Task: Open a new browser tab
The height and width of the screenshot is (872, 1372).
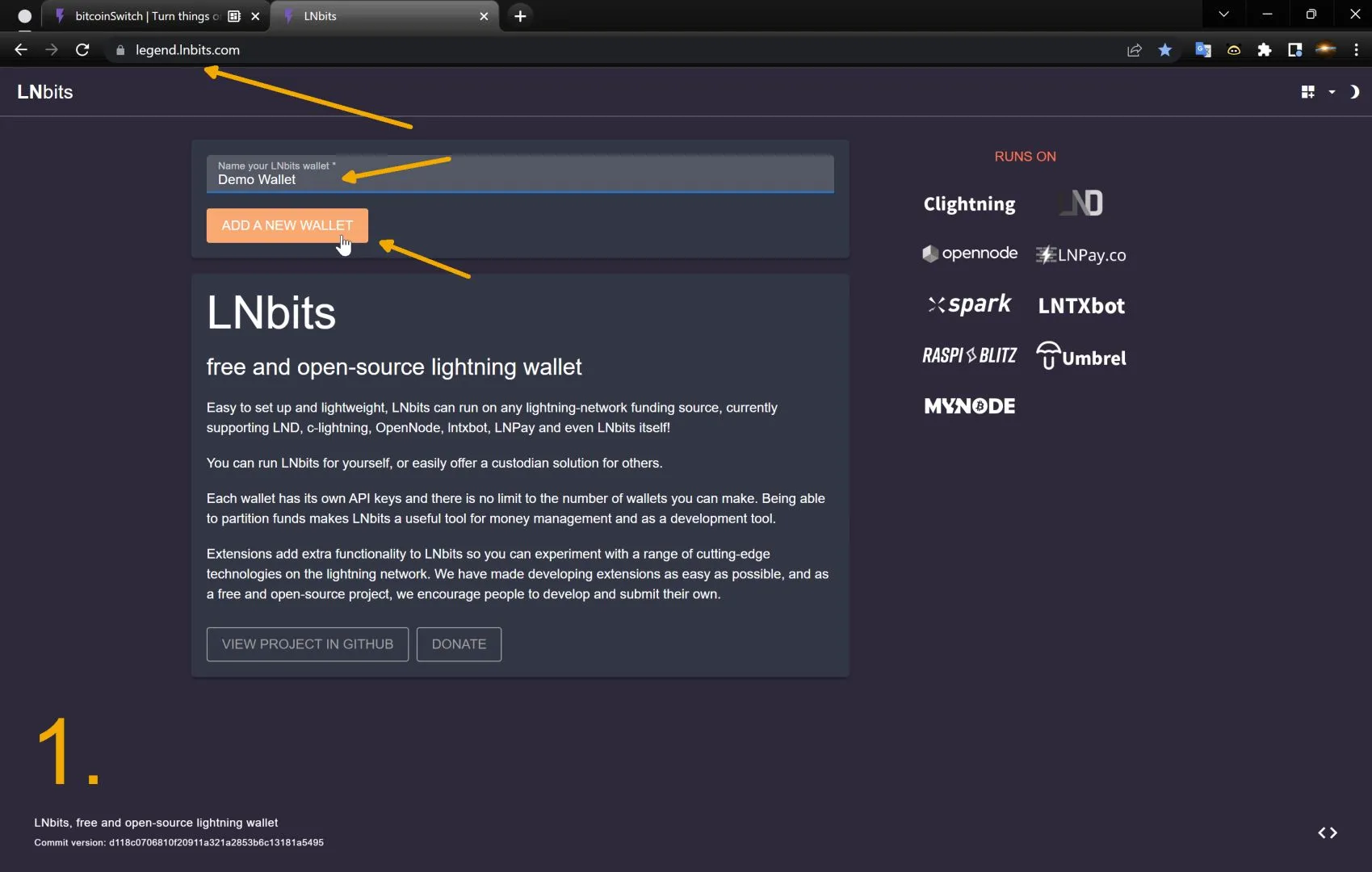Action: [520, 16]
